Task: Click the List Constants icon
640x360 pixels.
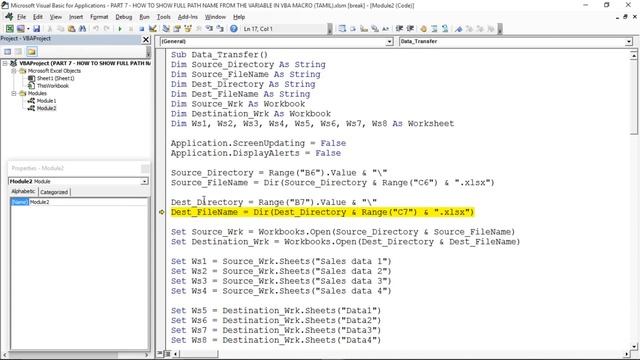Action: (x=353, y=29)
